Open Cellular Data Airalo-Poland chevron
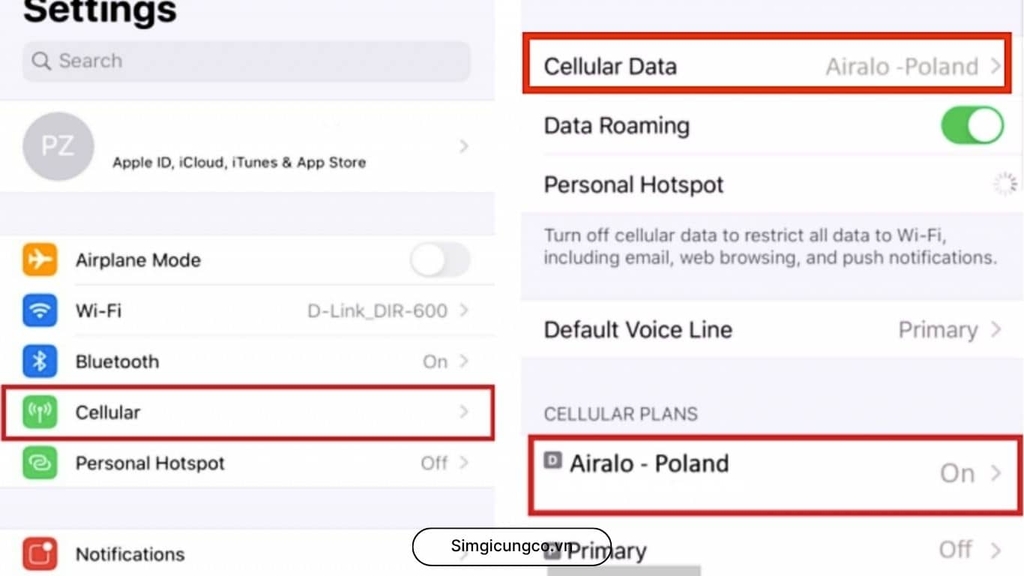The height and width of the screenshot is (576, 1024). (x=995, y=67)
